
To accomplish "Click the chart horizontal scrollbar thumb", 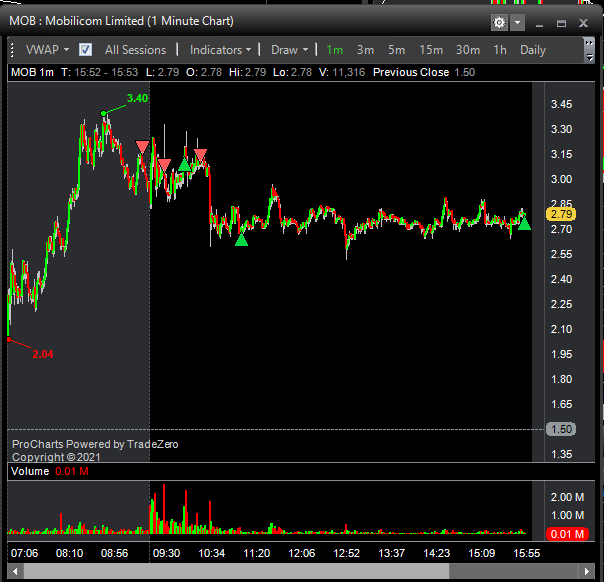I will (x=236, y=571).
